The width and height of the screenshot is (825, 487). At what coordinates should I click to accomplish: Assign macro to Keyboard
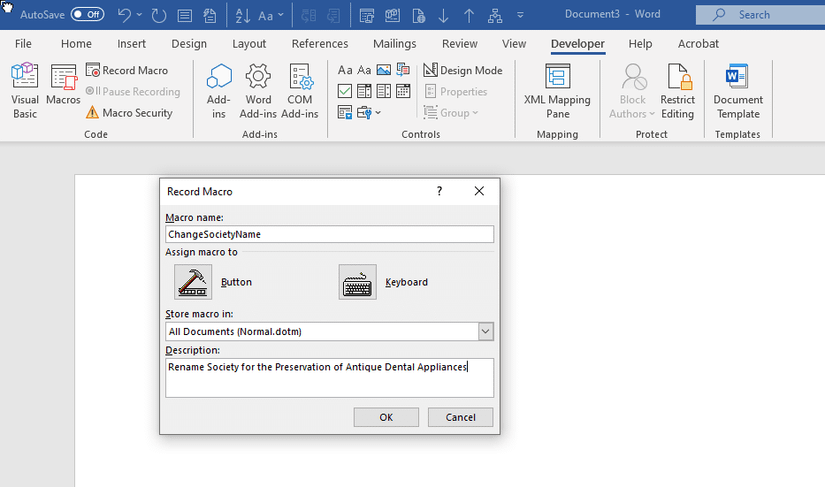358,282
